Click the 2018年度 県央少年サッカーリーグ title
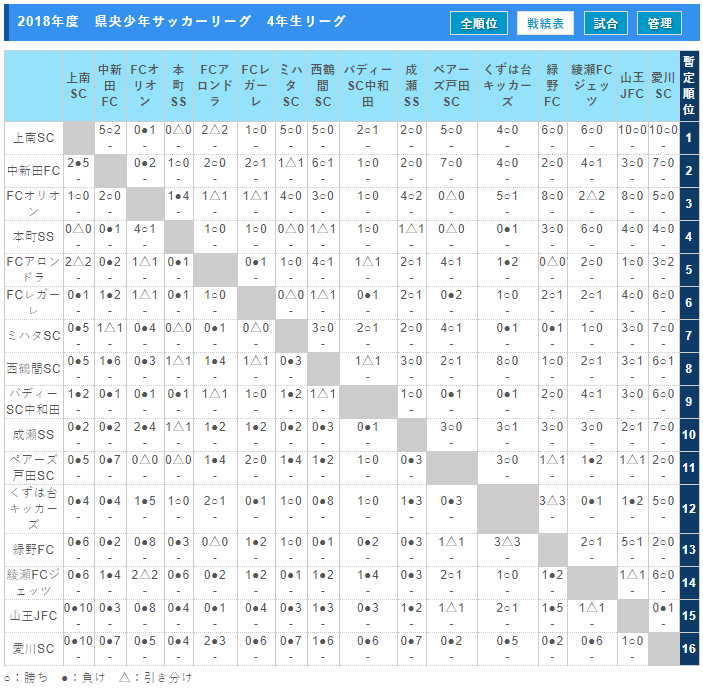 click(182, 22)
